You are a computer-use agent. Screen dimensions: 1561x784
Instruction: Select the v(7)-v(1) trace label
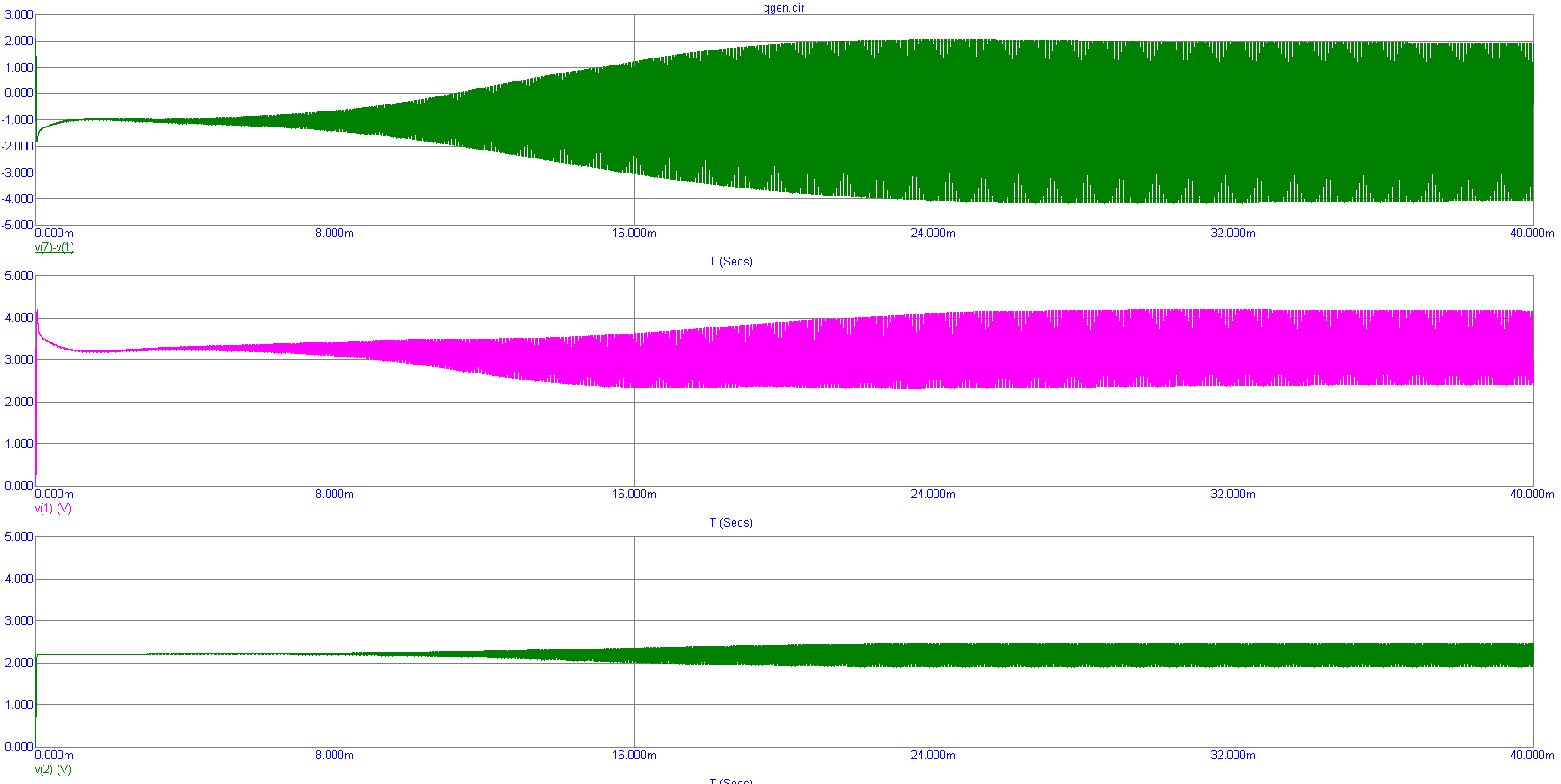[x=55, y=248]
